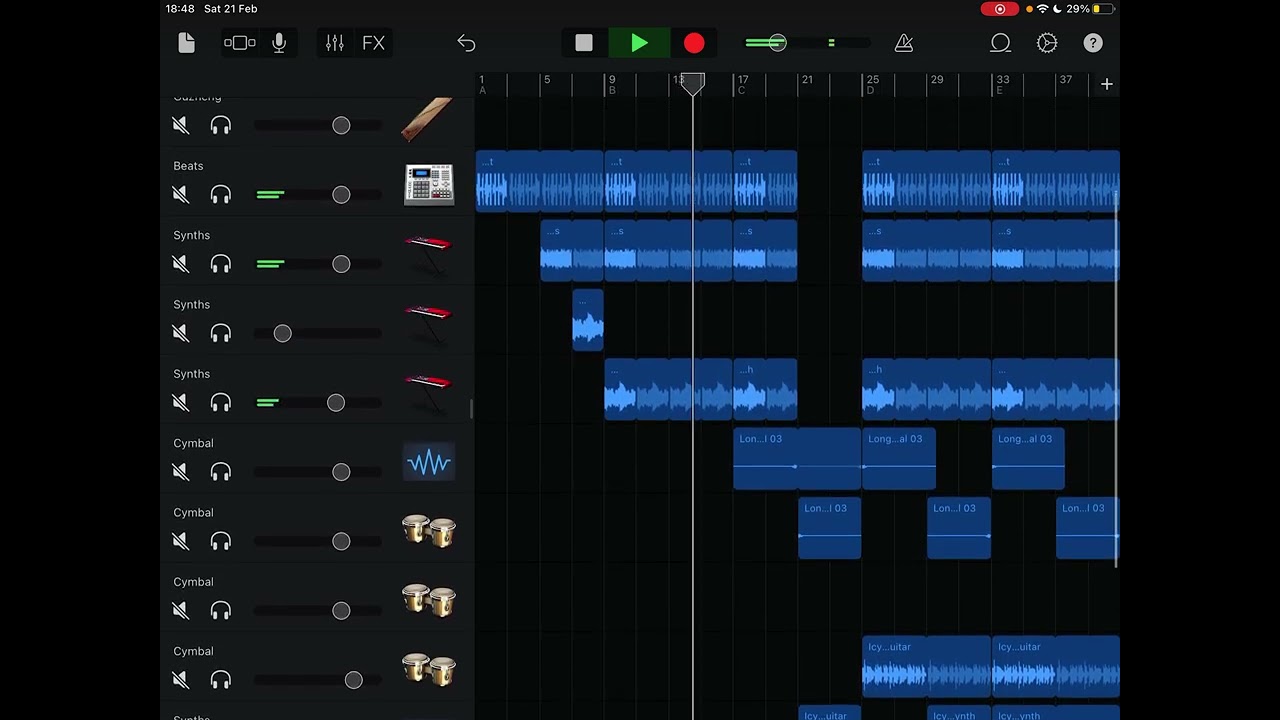
Task: Select the topmost Synths keyboard icon
Action: click(x=428, y=253)
